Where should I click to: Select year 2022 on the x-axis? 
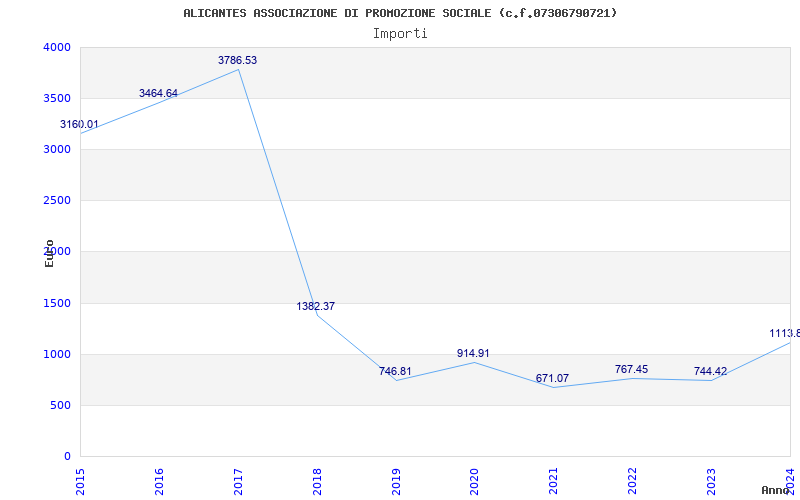[x=632, y=482]
